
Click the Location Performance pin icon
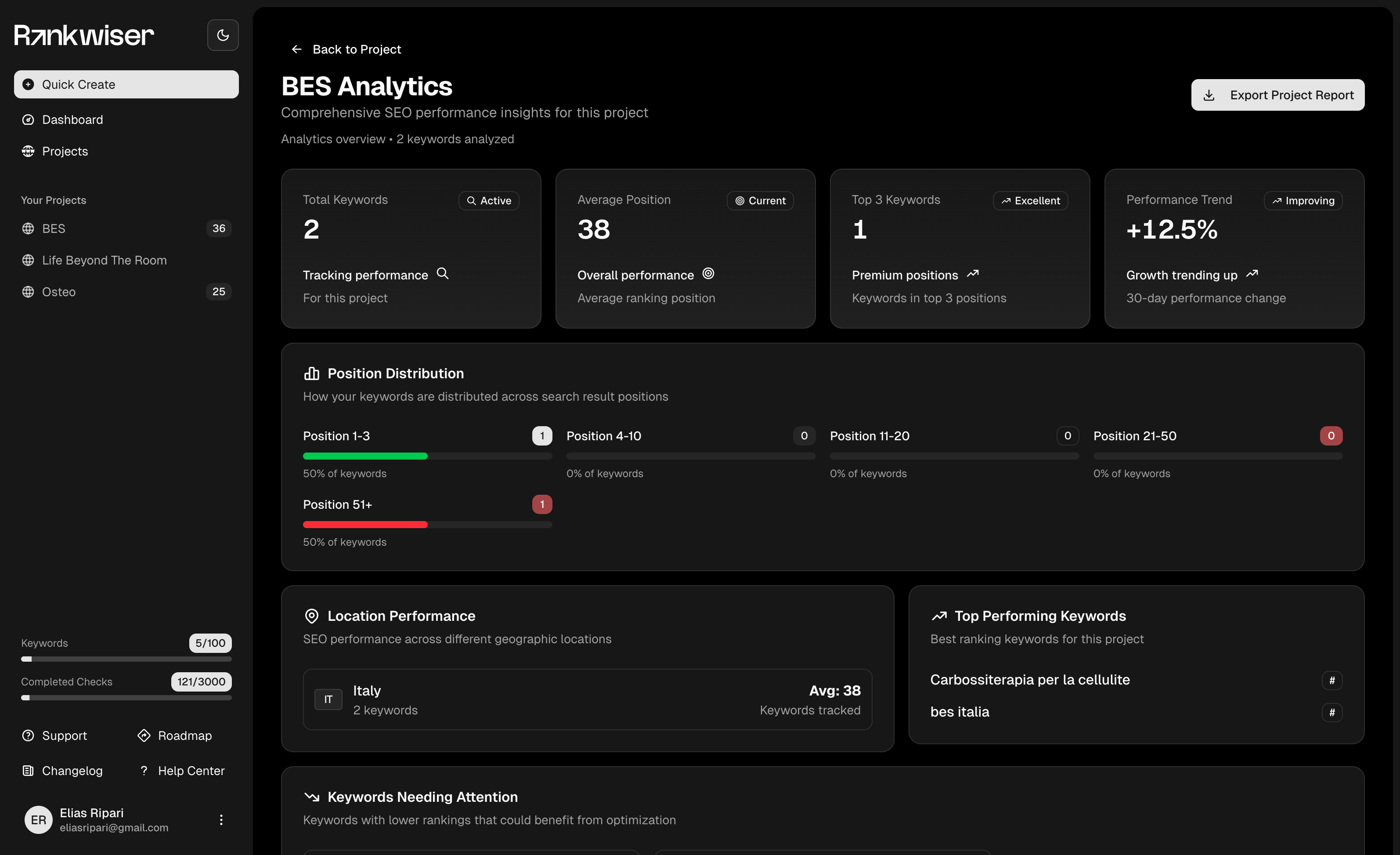[x=311, y=616]
